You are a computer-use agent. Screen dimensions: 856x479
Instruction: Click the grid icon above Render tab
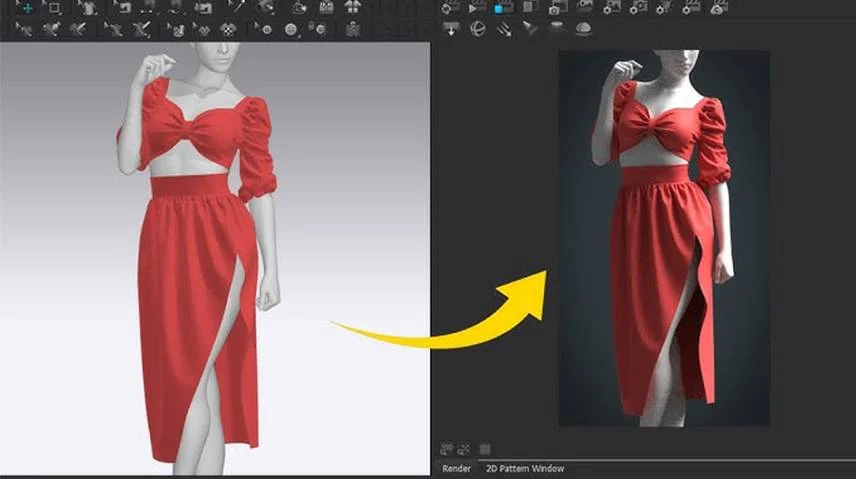click(x=484, y=450)
